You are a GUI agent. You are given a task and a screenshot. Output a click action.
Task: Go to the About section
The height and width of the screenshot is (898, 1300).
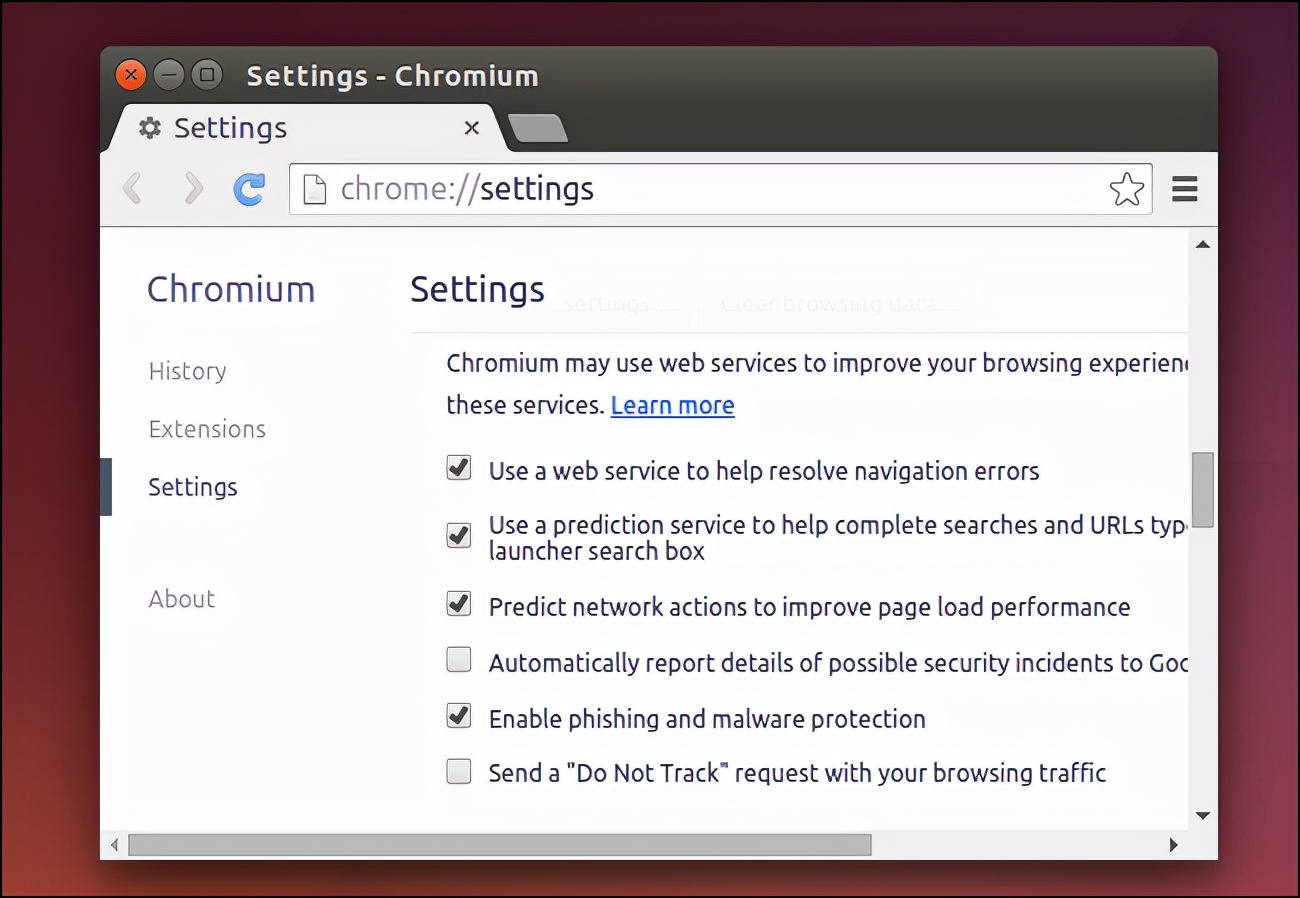pos(182,599)
